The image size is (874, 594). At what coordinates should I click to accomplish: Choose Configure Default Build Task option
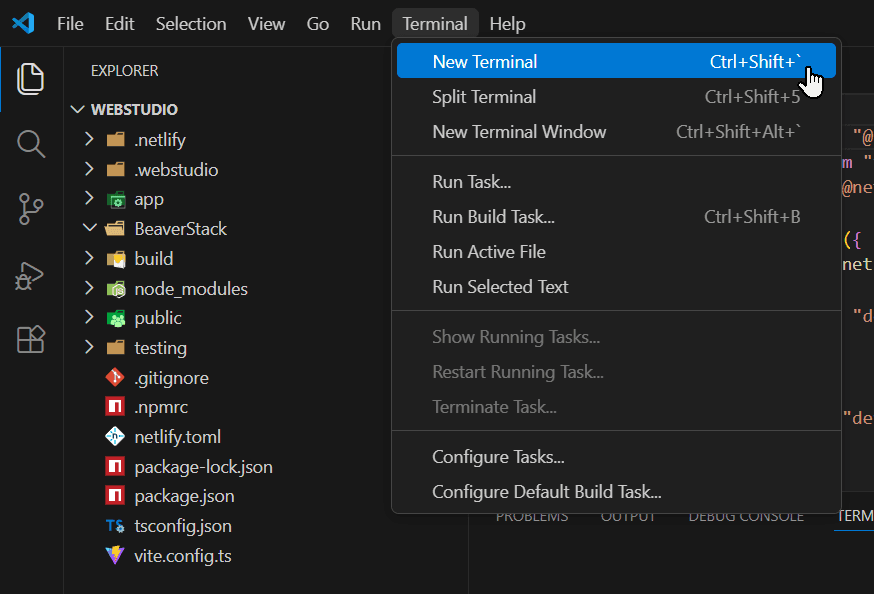click(547, 492)
